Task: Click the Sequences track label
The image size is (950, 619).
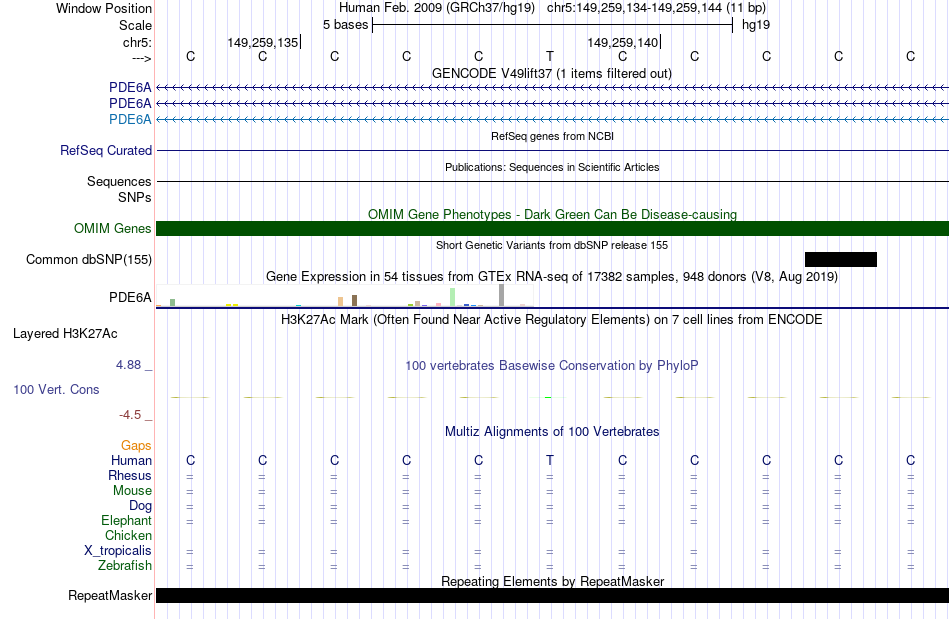Action: pos(119,181)
